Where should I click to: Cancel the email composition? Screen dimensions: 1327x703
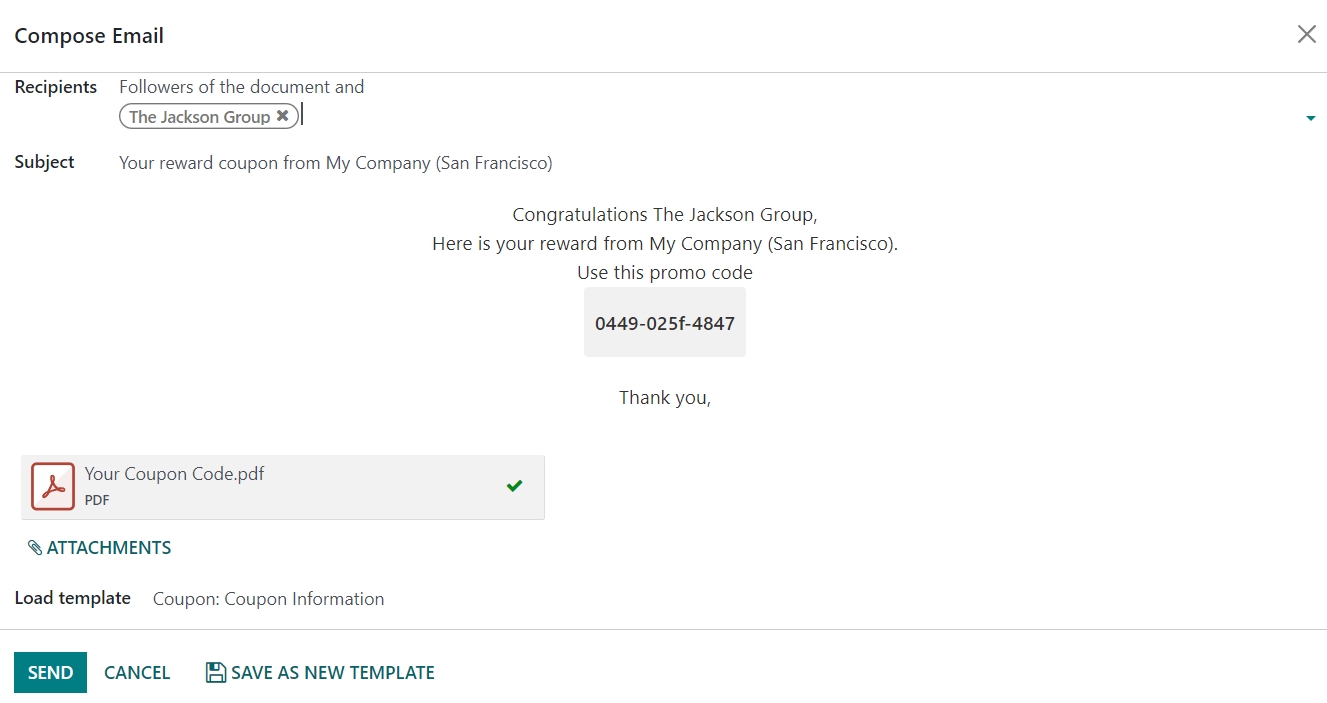point(137,673)
